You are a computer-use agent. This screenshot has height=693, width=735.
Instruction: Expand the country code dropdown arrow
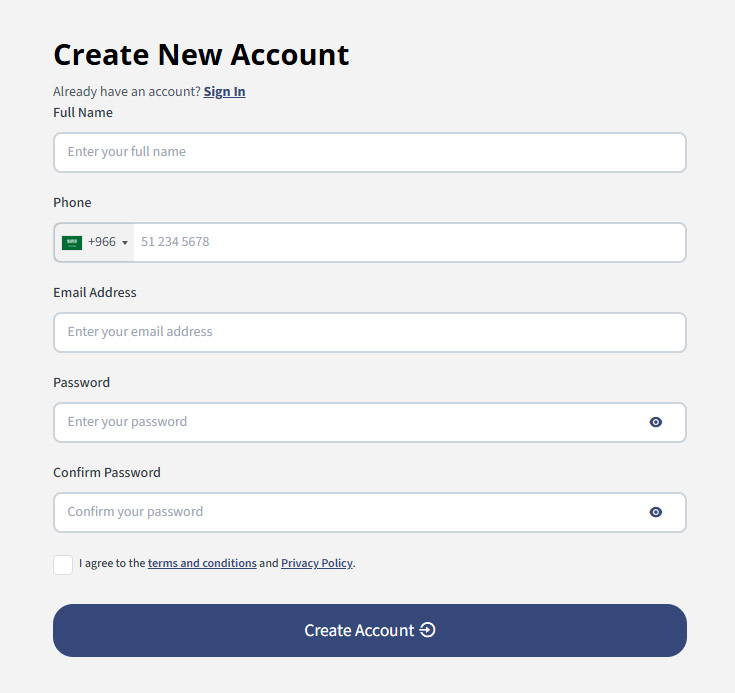tap(125, 243)
